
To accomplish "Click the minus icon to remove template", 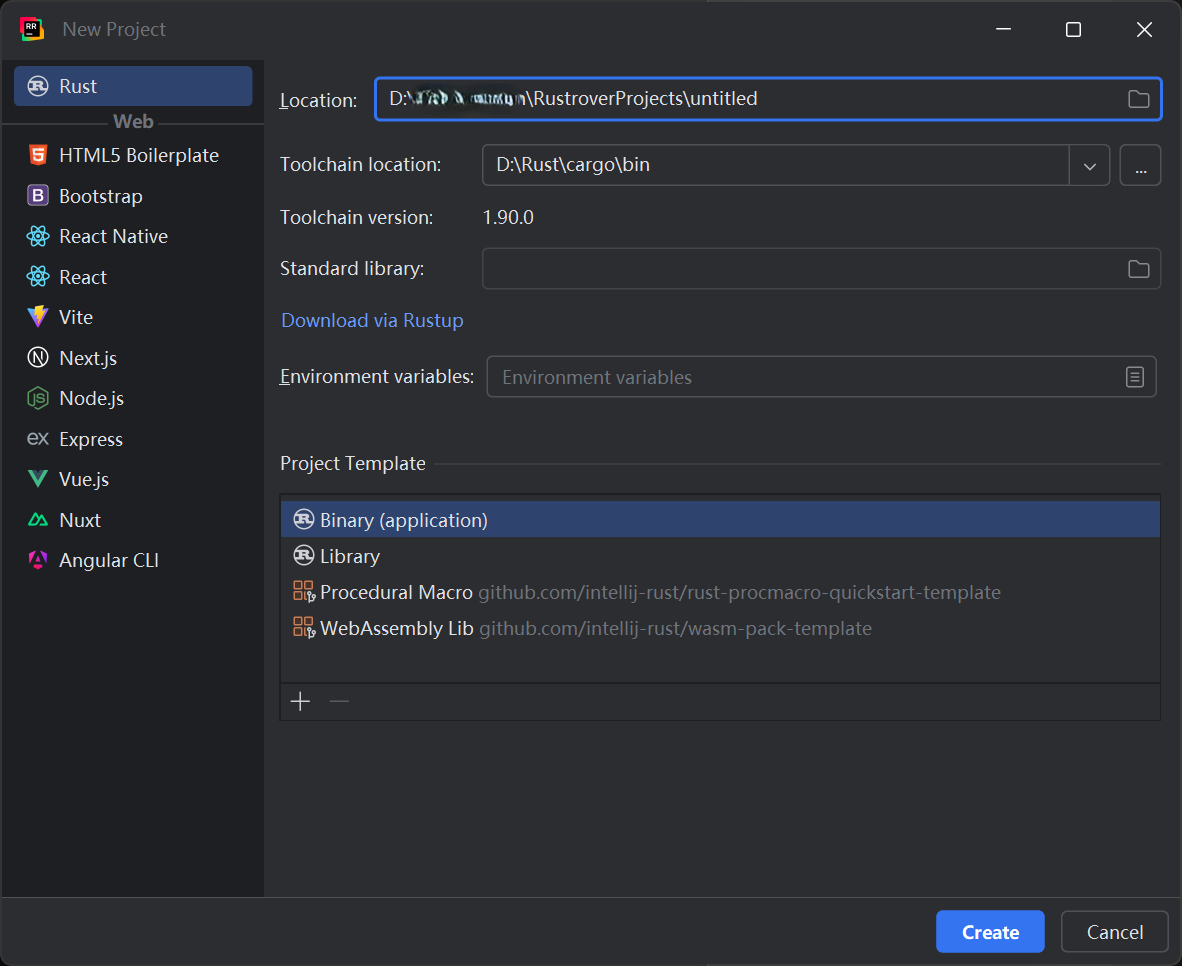I will pyautogui.click(x=339, y=701).
